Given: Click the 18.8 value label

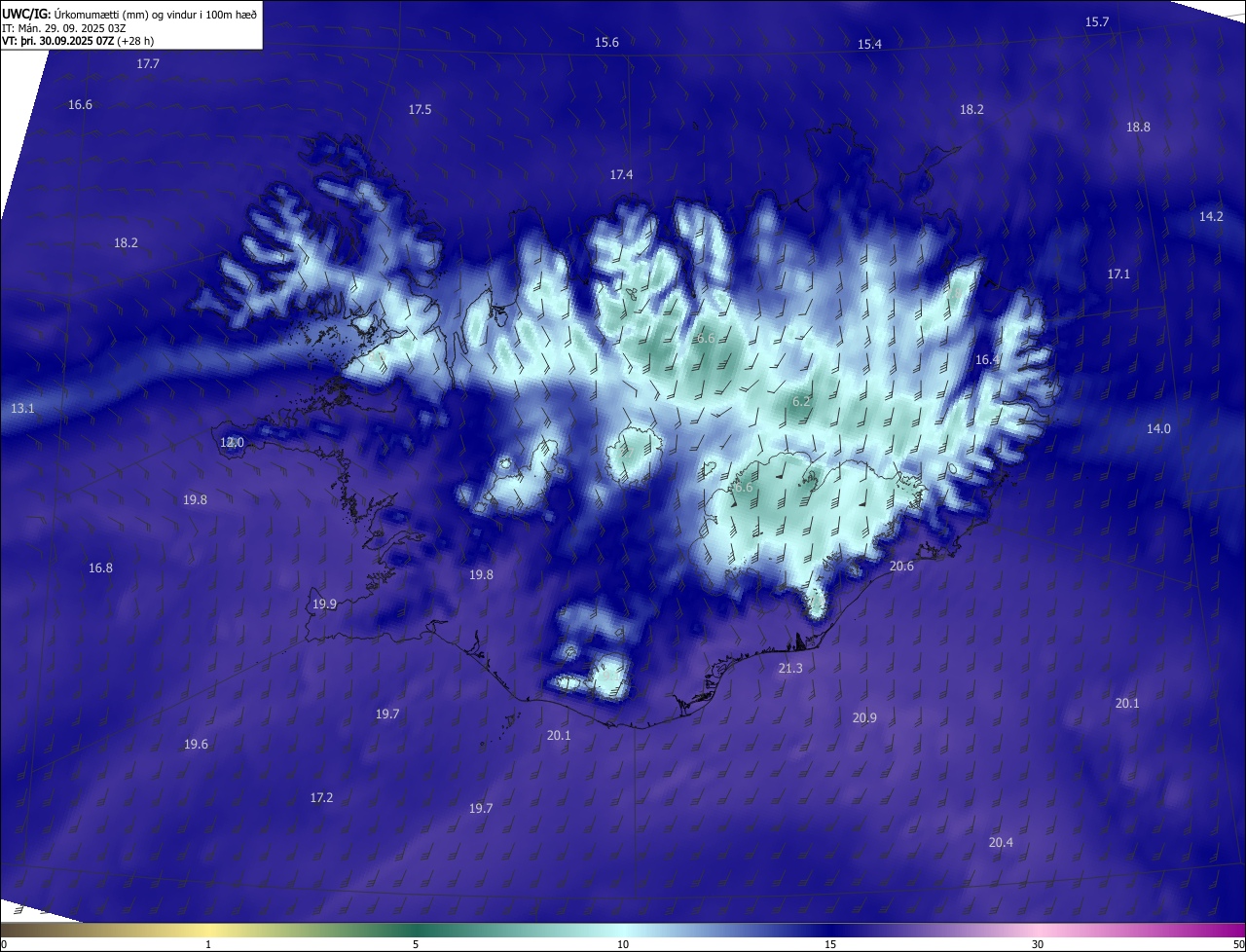Looking at the screenshot, I should 1138,128.
